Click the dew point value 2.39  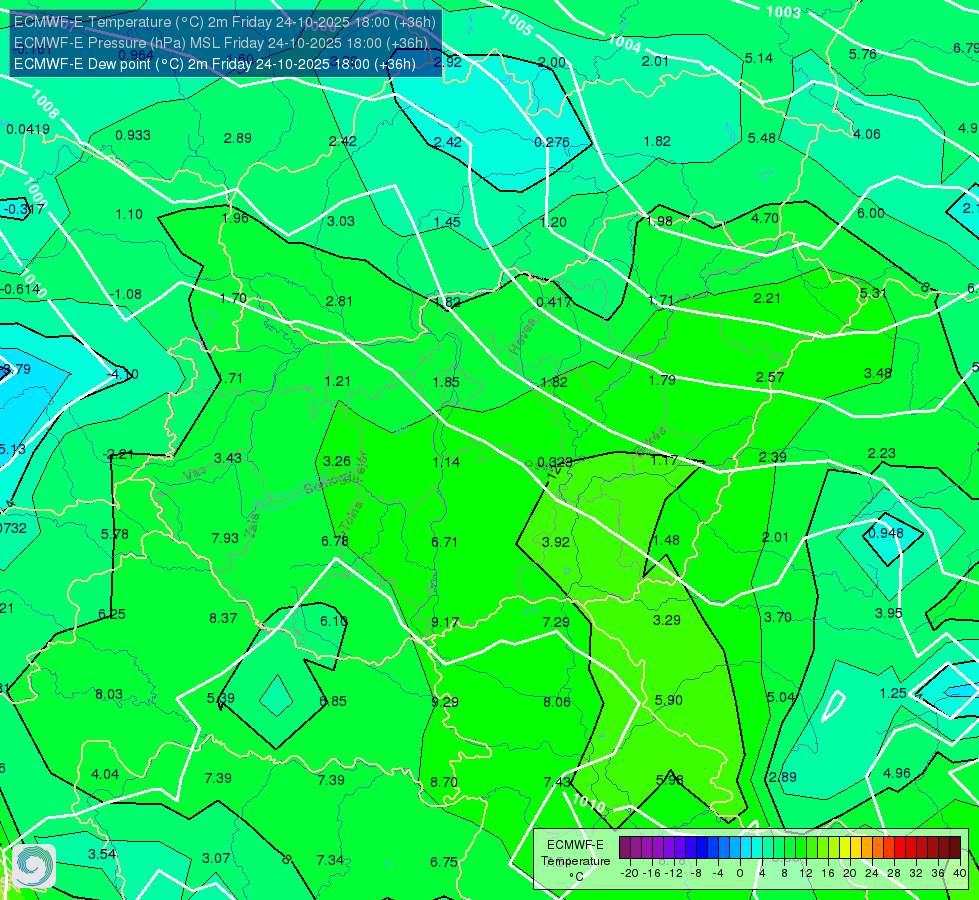pyautogui.click(x=773, y=457)
